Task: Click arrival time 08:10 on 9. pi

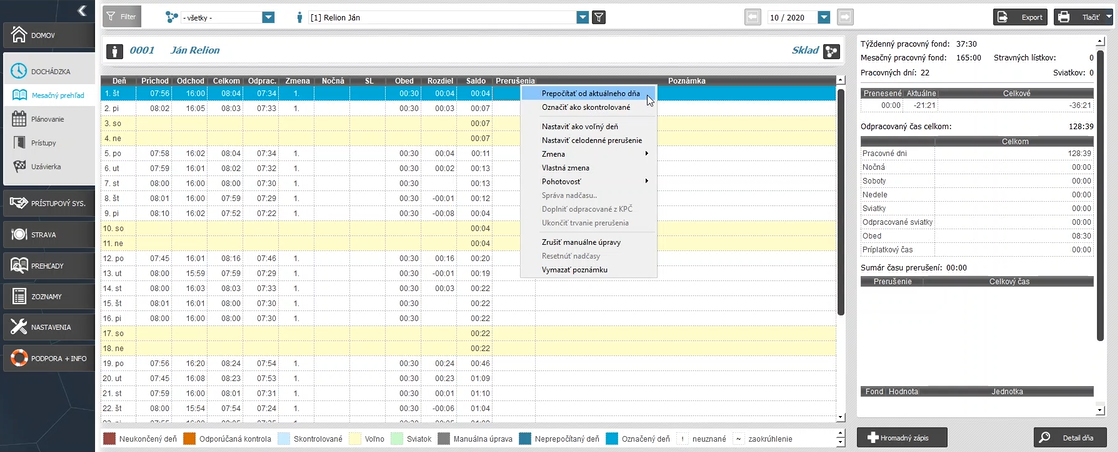Action: coord(160,213)
